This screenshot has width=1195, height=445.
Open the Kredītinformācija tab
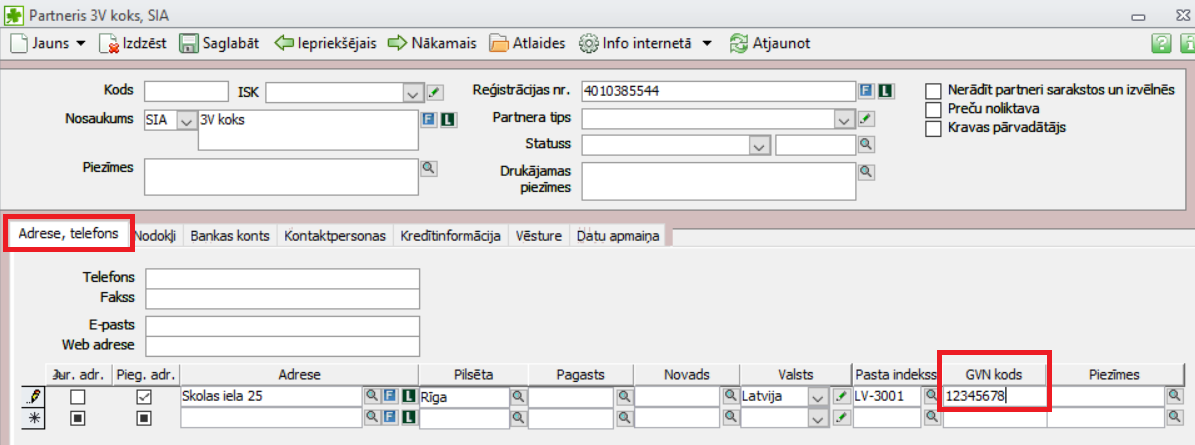[450, 236]
